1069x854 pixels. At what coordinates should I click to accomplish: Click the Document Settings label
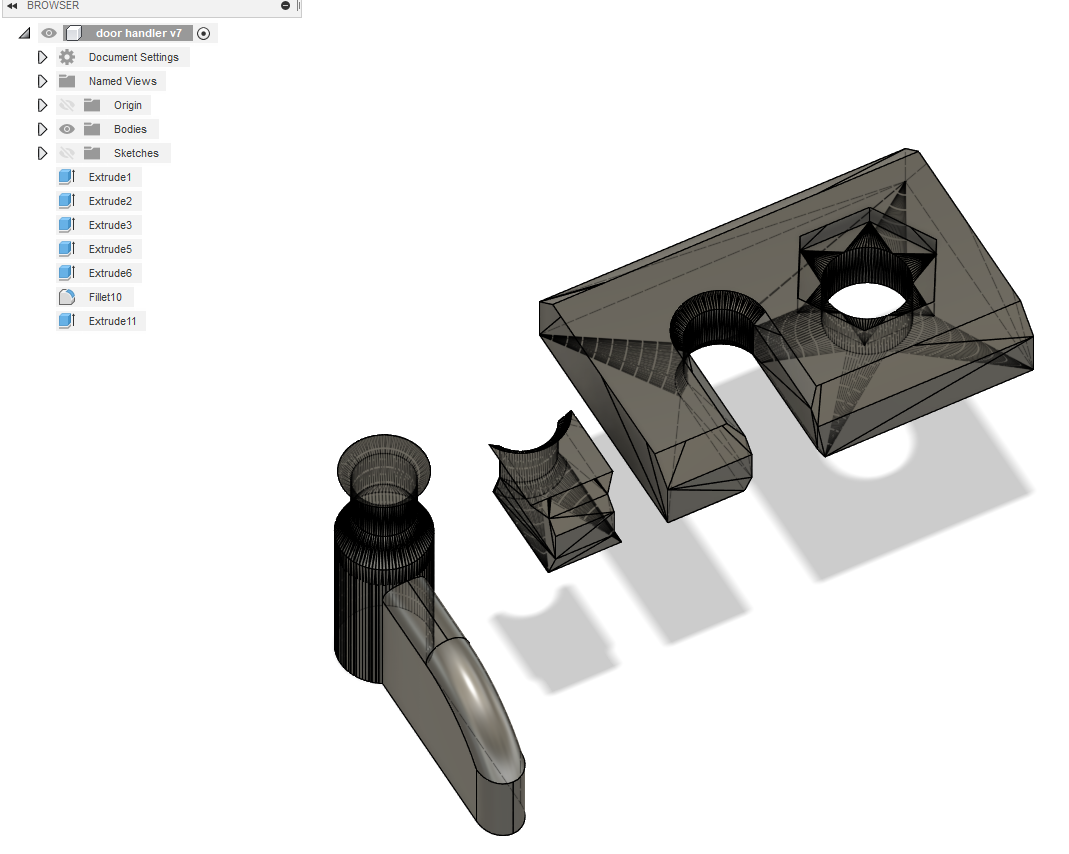pyautogui.click(x=134, y=57)
